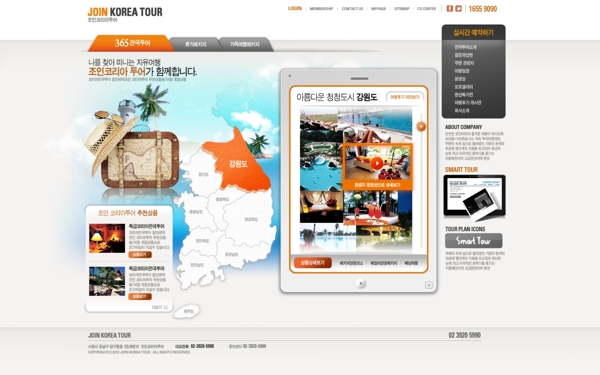Close the tablet panel with X icon
Screen dimensions: 600x375
429,285
